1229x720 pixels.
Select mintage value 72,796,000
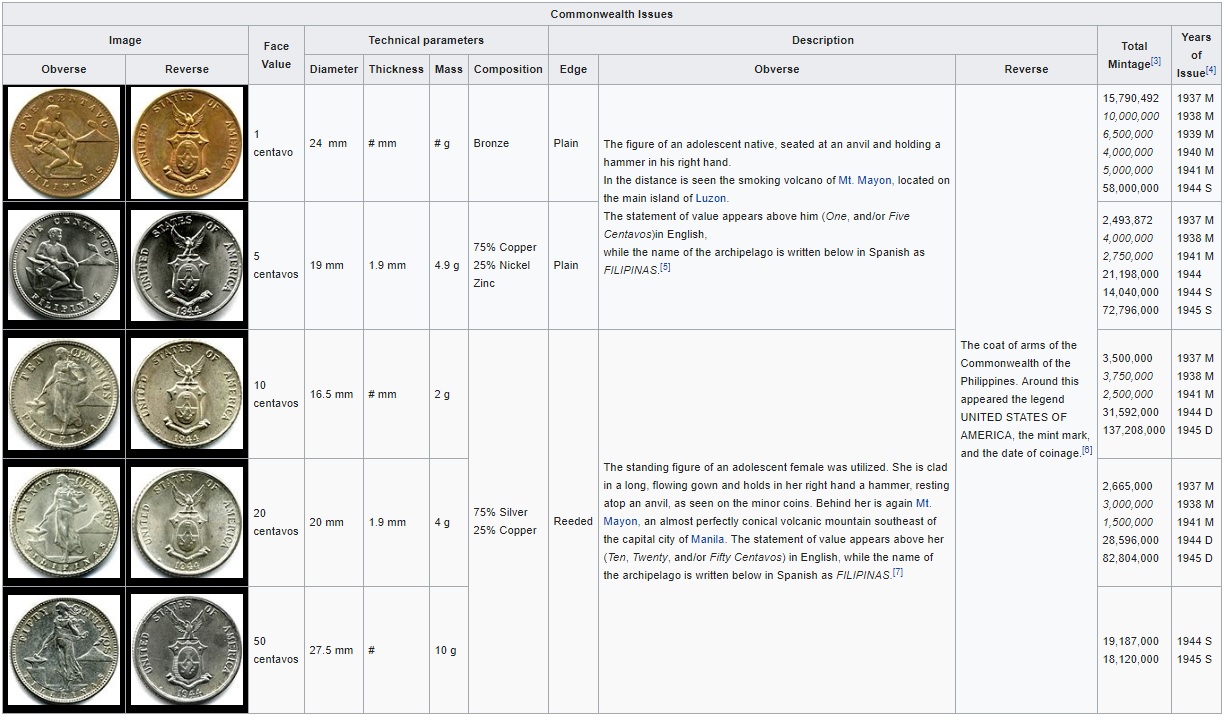pos(1131,310)
